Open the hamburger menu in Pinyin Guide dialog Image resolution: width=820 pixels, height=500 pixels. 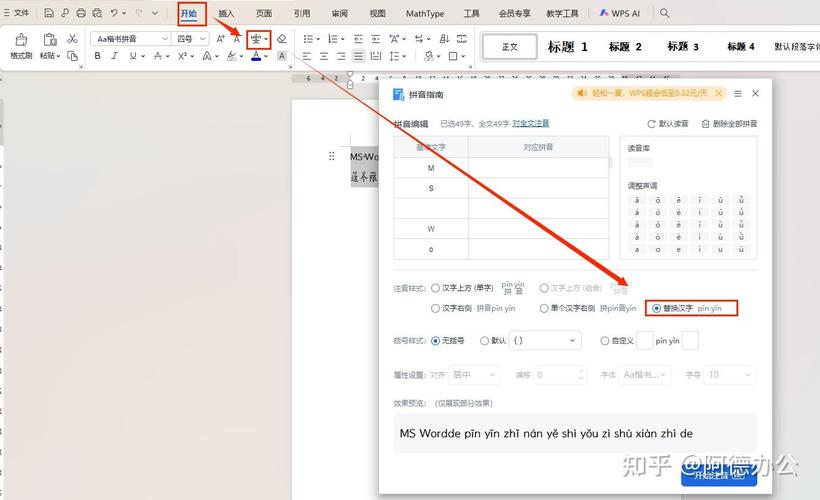point(738,94)
